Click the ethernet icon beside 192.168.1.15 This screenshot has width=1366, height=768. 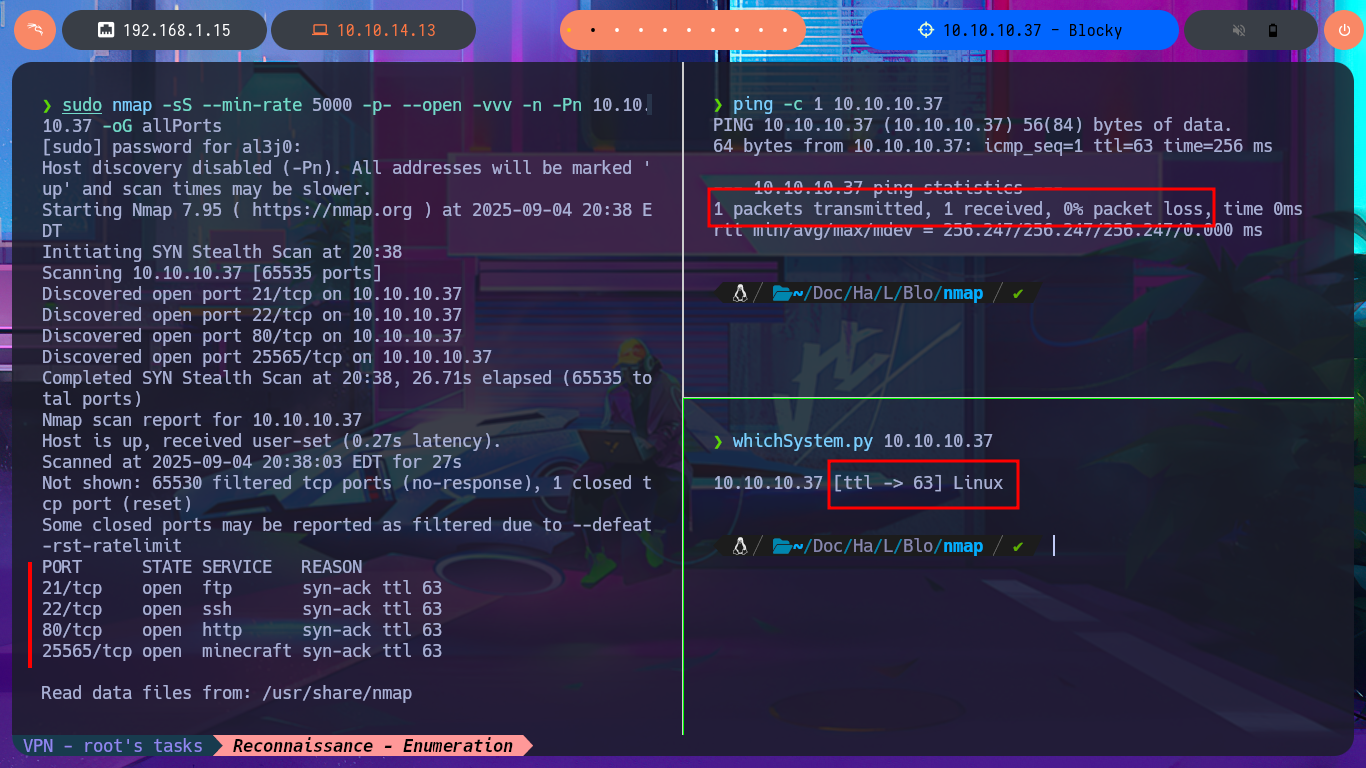coord(105,30)
